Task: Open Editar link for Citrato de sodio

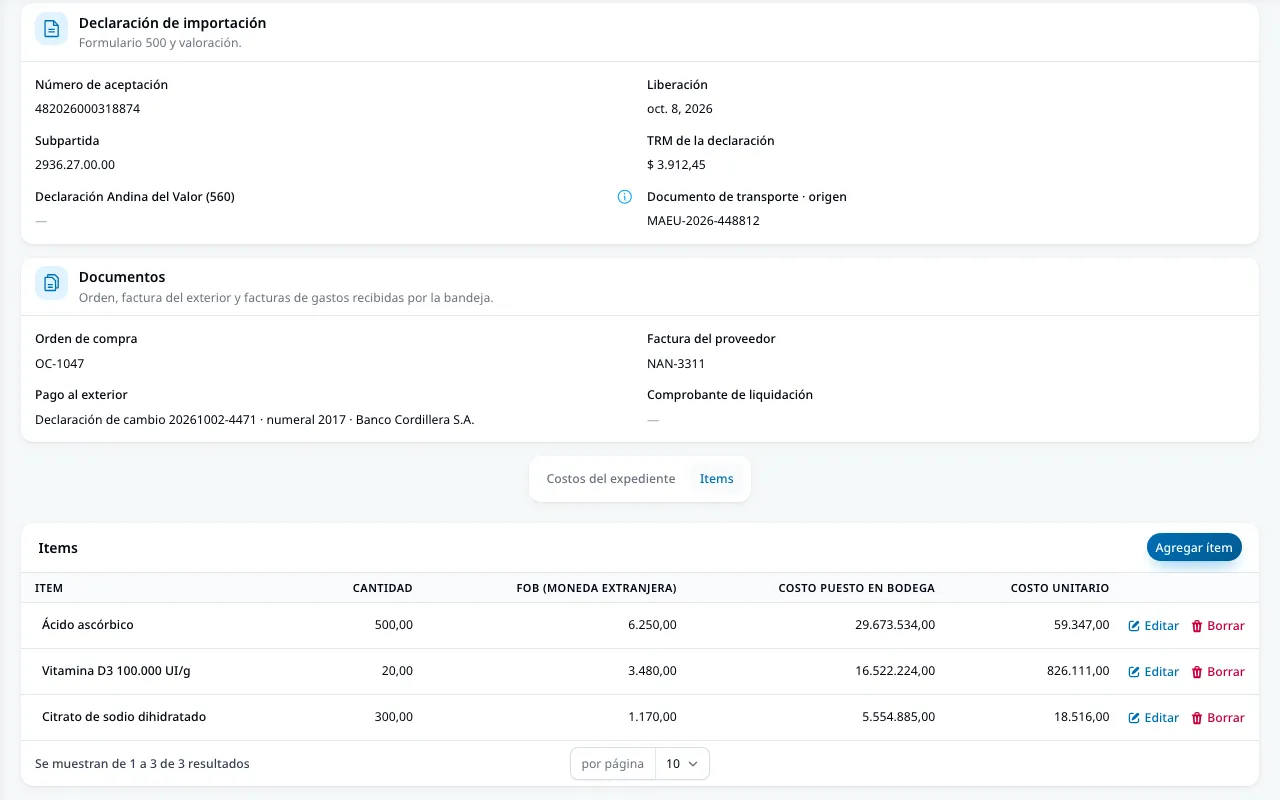Action: coord(1154,718)
